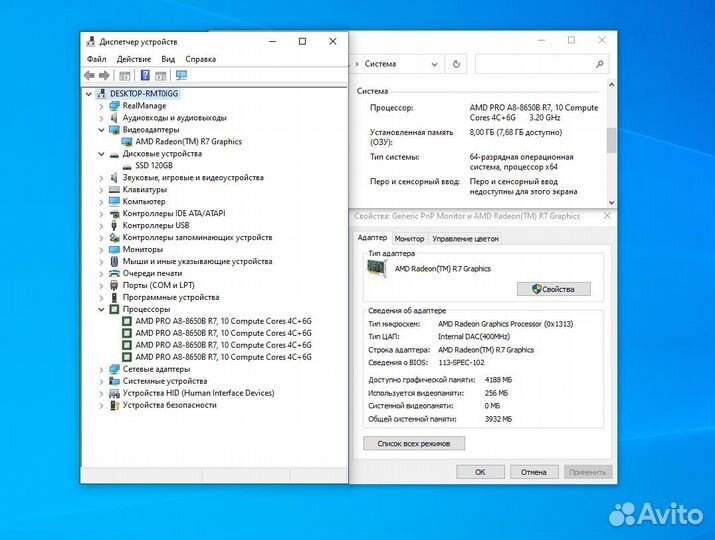Select the Порты (COM и LPT) icon
Image resolution: width=715 pixels, height=540 pixels.
click(114, 286)
